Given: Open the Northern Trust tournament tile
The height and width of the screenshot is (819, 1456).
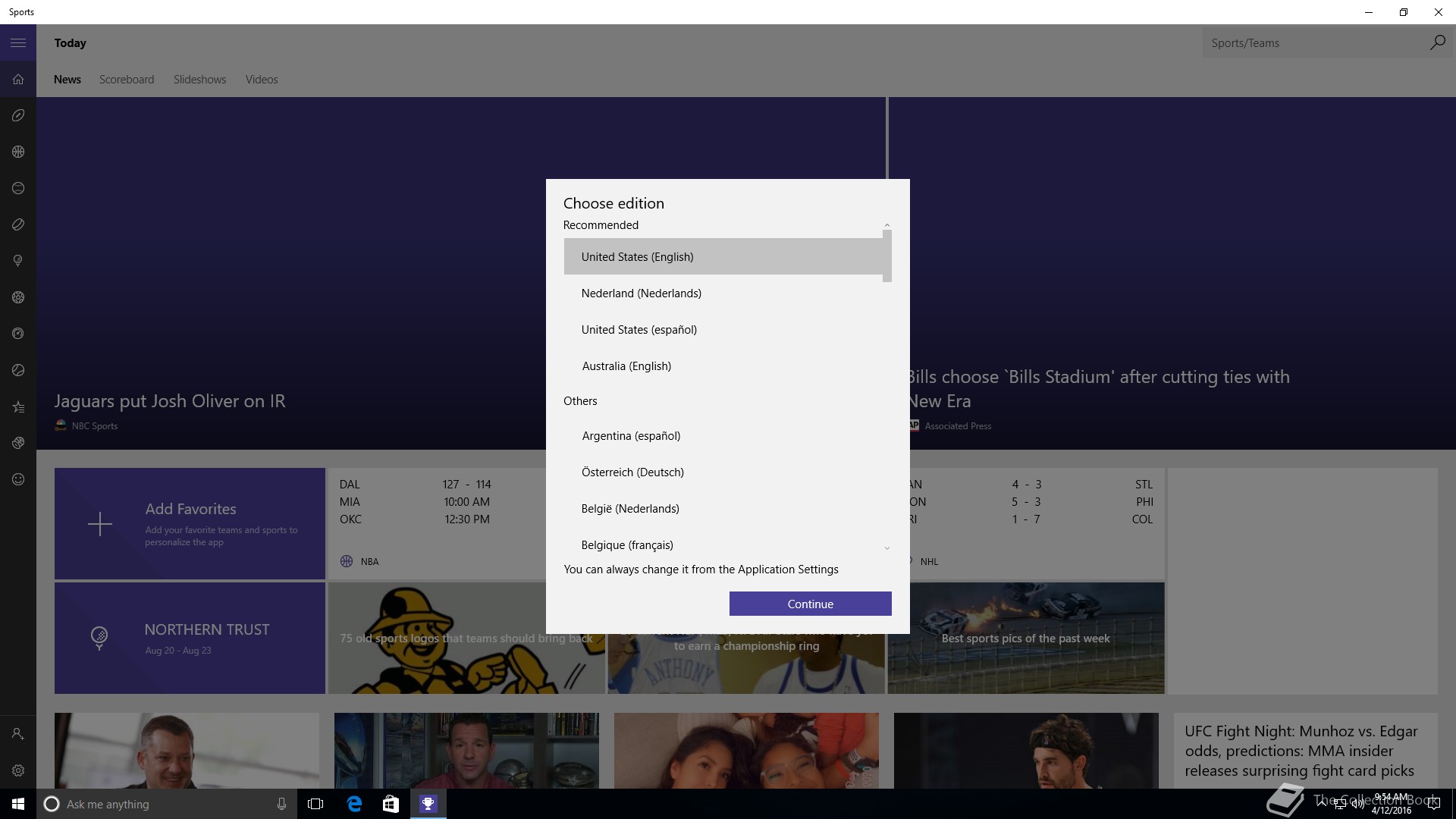Looking at the screenshot, I should [190, 638].
